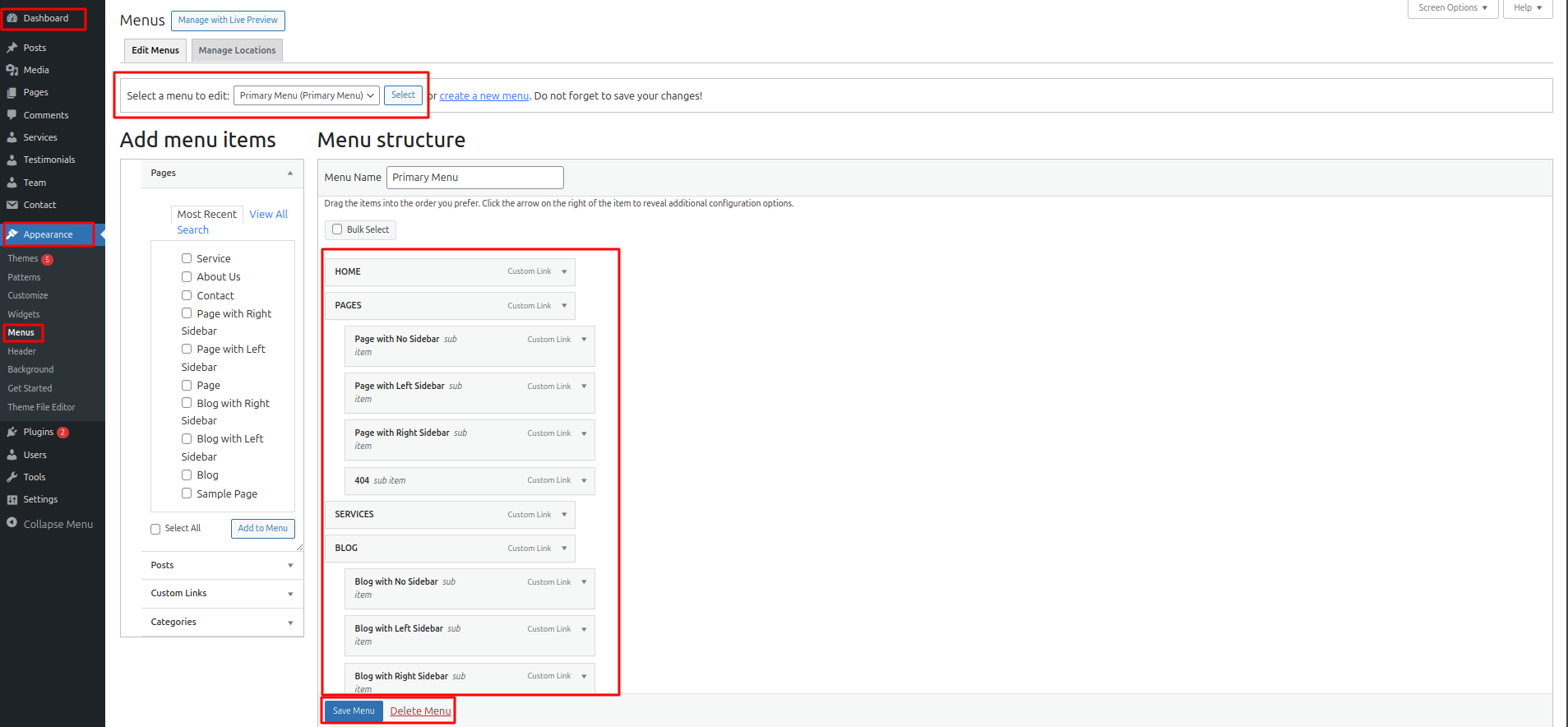Screen dimensions: 1568x727
Task: Select the Most Recent pages tab
Action: tap(207, 215)
